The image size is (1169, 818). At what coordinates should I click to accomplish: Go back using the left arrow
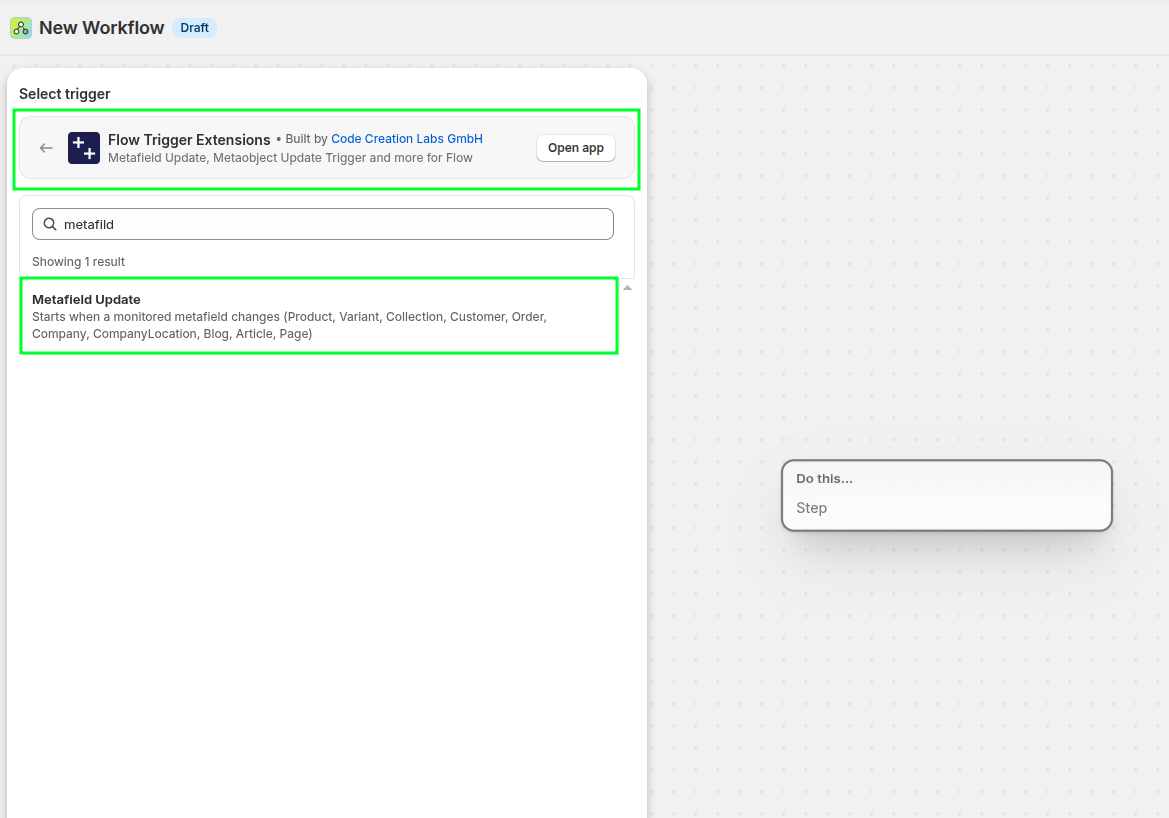tap(46, 148)
